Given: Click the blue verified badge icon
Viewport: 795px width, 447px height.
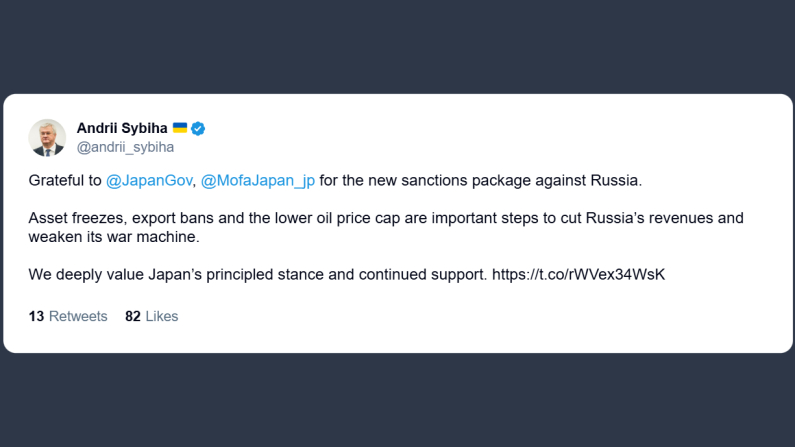Looking at the screenshot, I should coord(198,129).
